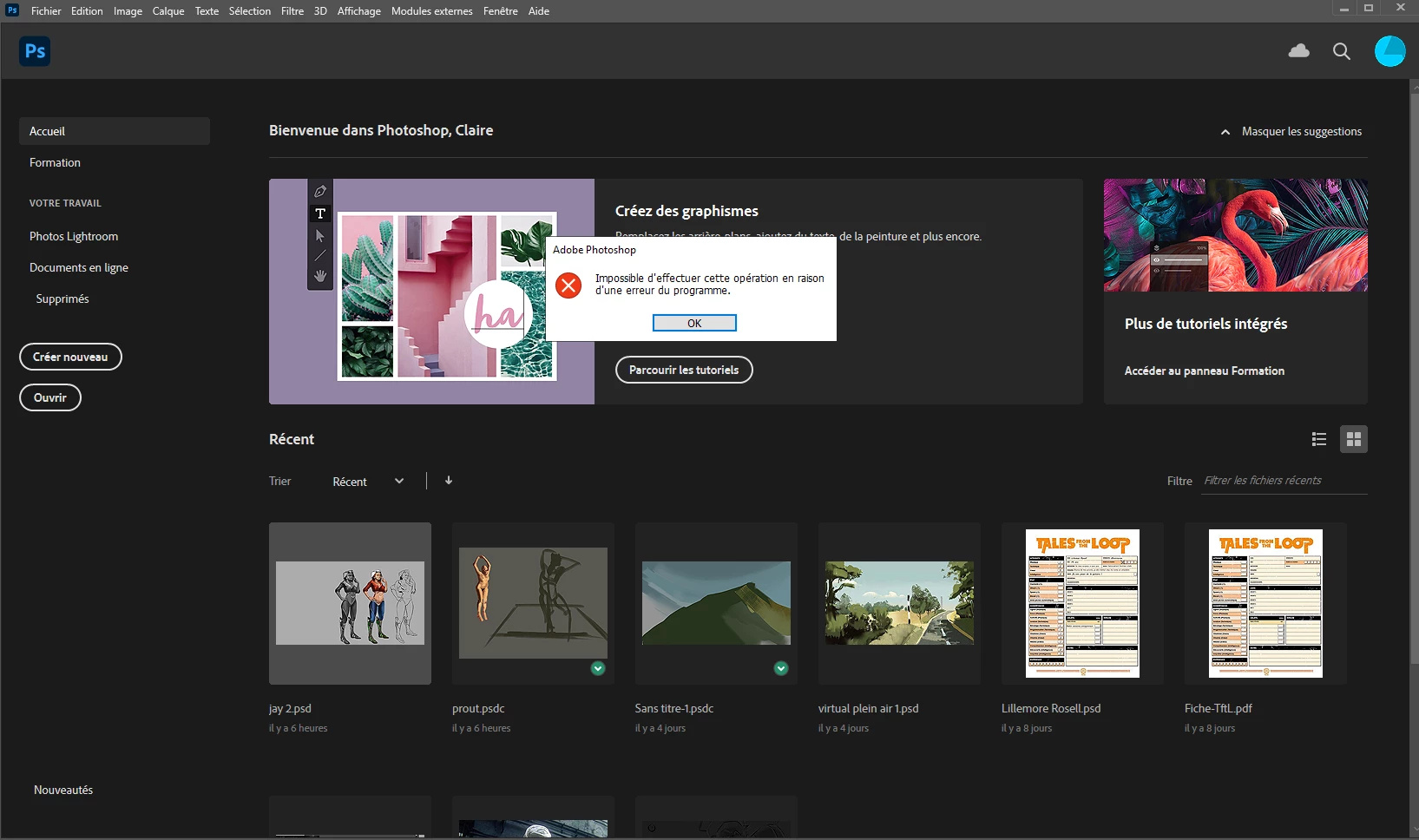Open the Image menu

128,11
